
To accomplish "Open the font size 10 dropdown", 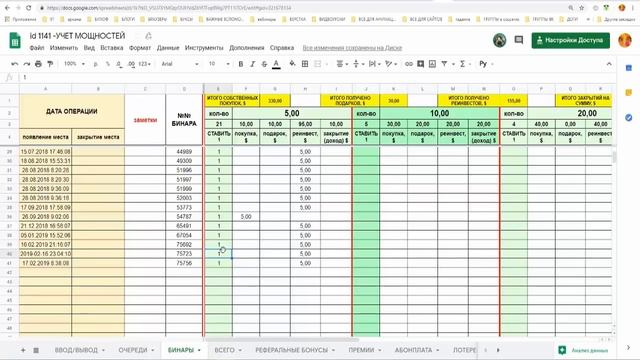I will (219, 64).
